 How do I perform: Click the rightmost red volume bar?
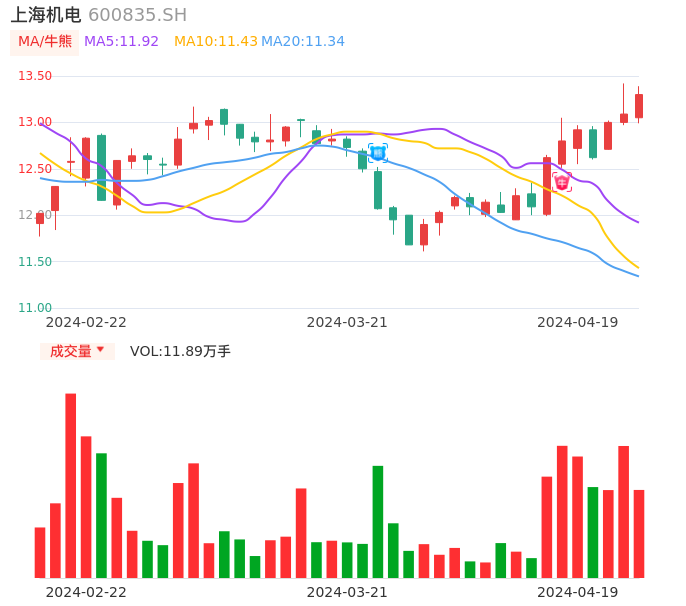coord(639,533)
